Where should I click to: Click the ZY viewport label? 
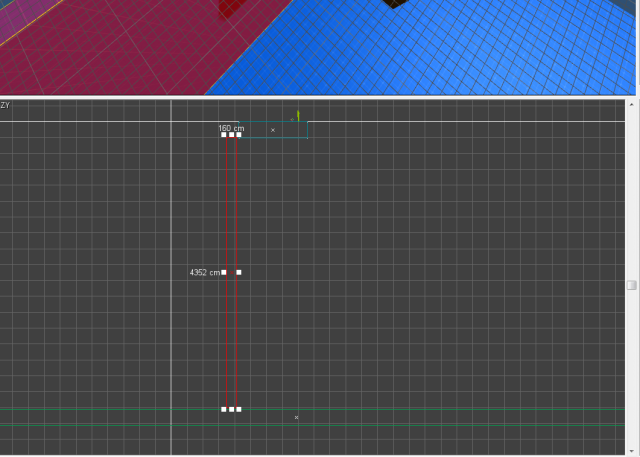coord(6,105)
